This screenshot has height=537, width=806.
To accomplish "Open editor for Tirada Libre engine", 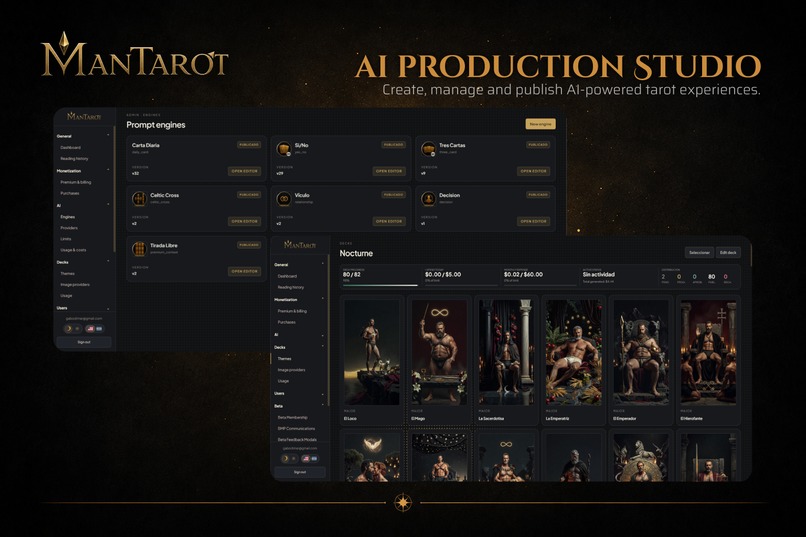I will (244, 271).
